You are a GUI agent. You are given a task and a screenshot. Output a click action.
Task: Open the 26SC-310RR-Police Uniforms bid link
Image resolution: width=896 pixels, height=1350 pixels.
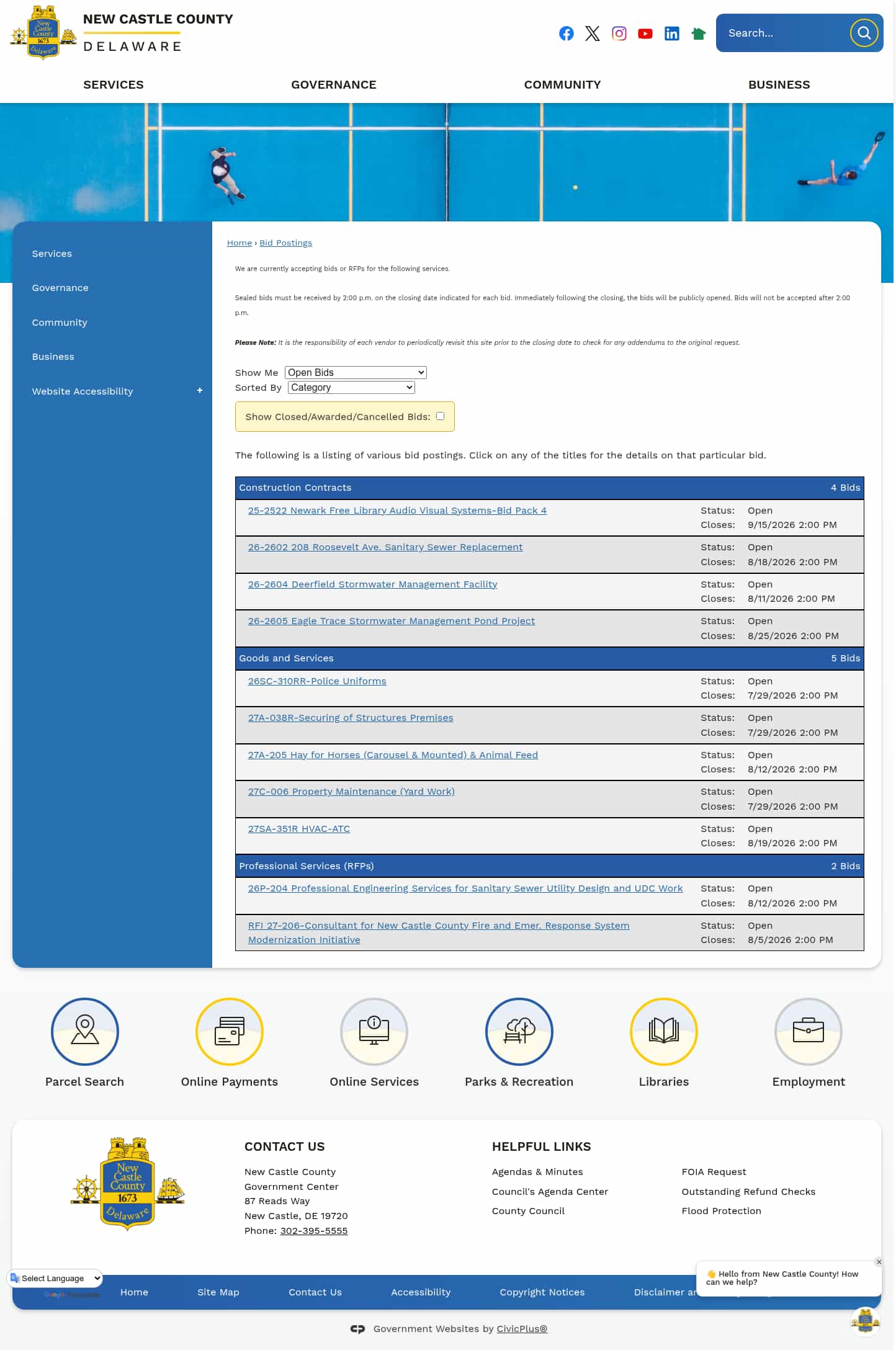317,681
